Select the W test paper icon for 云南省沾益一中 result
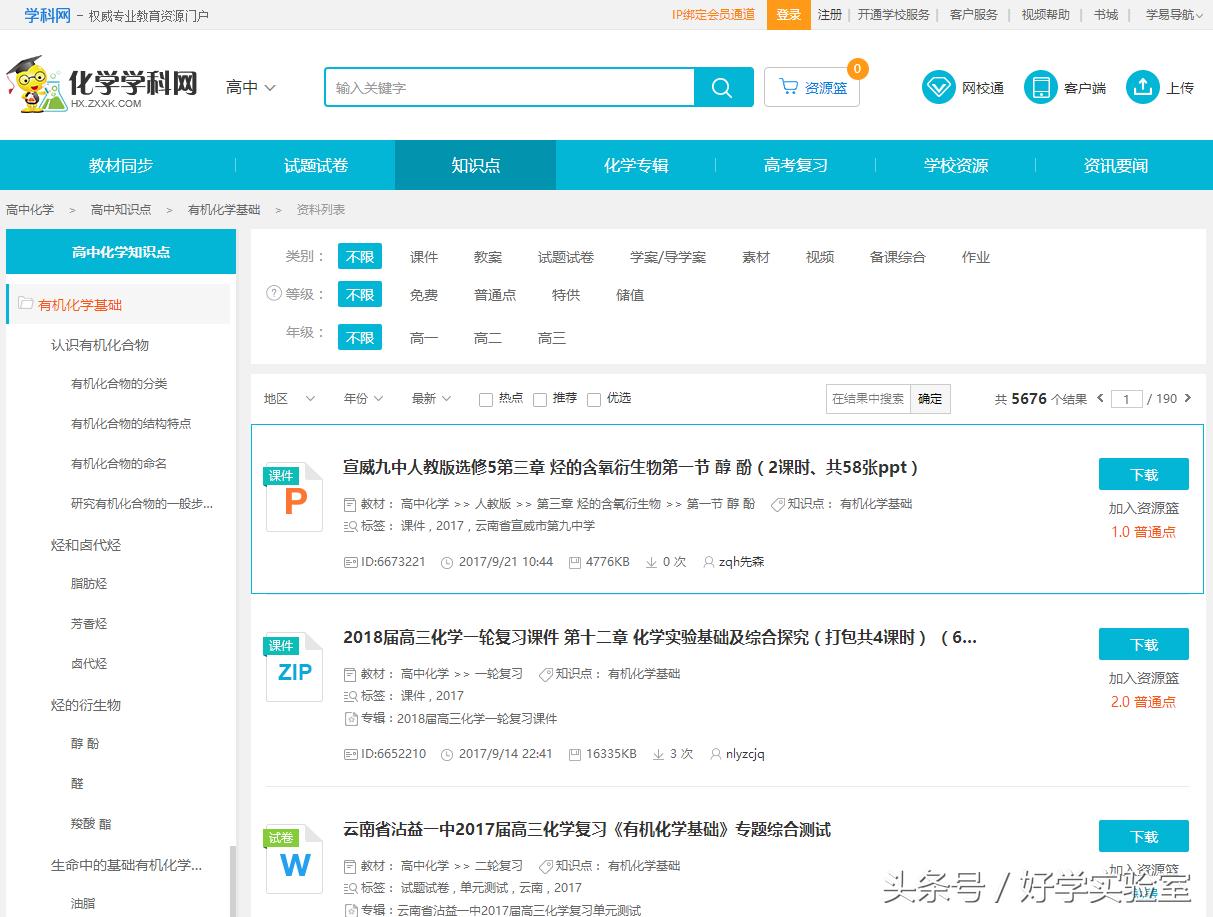Screen dimensions: 1213x917 (x=293, y=860)
